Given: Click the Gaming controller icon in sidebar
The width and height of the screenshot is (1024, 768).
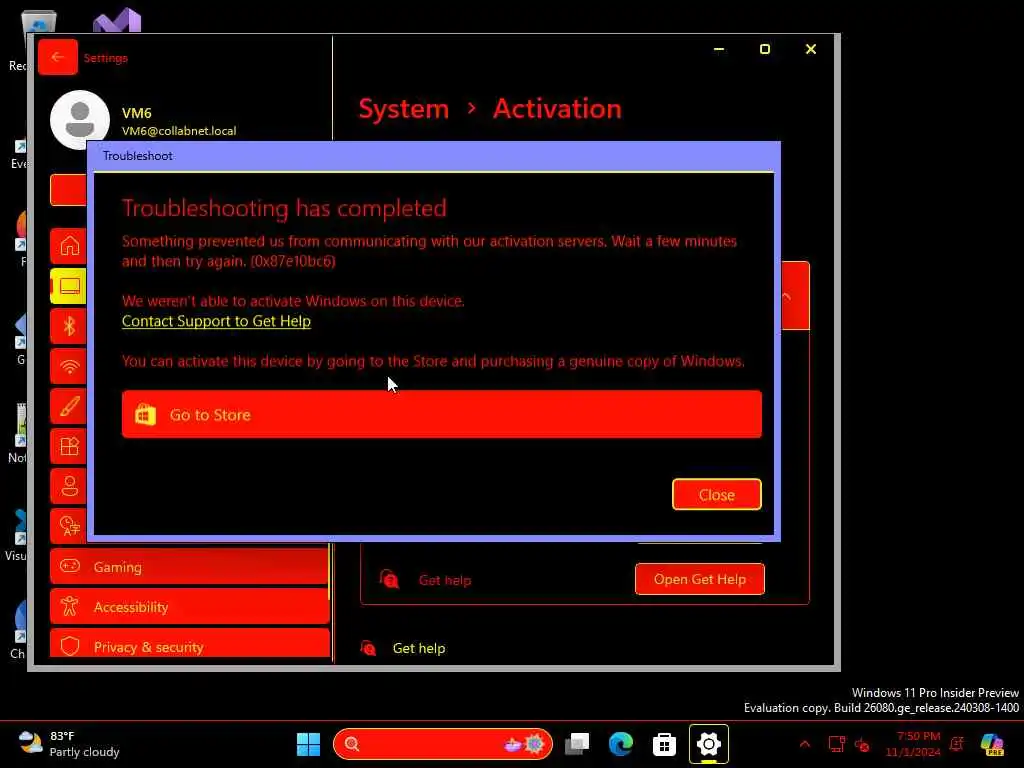Looking at the screenshot, I should pyautogui.click(x=70, y=566).
